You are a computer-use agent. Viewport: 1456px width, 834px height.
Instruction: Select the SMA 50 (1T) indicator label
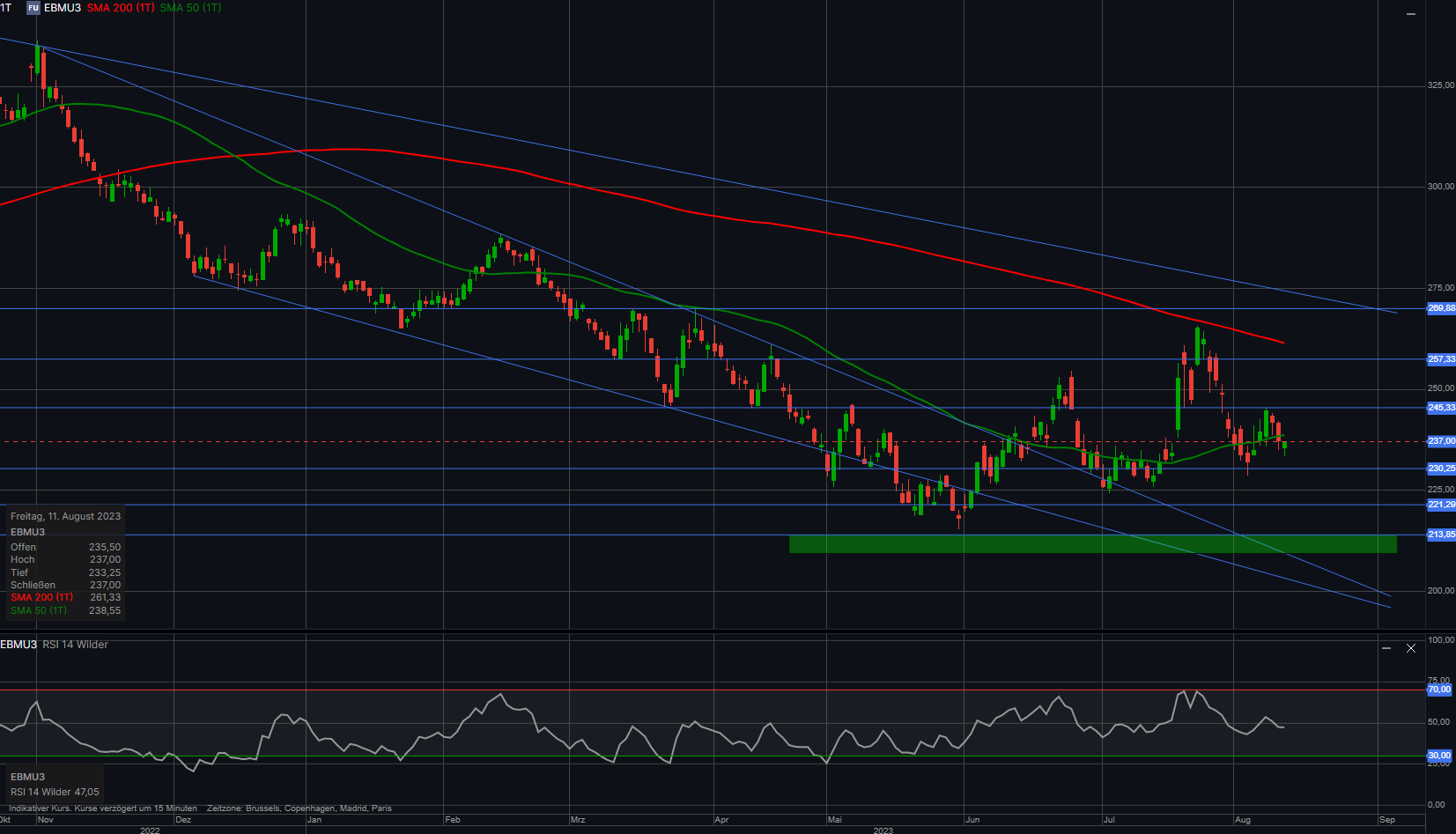[x=190, y=8]
